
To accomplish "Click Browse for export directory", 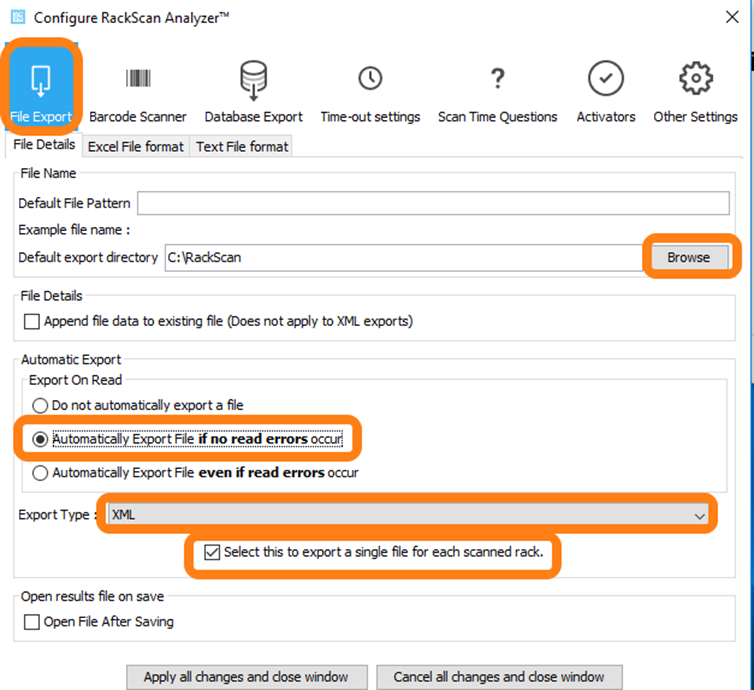I will pos(688,257).
